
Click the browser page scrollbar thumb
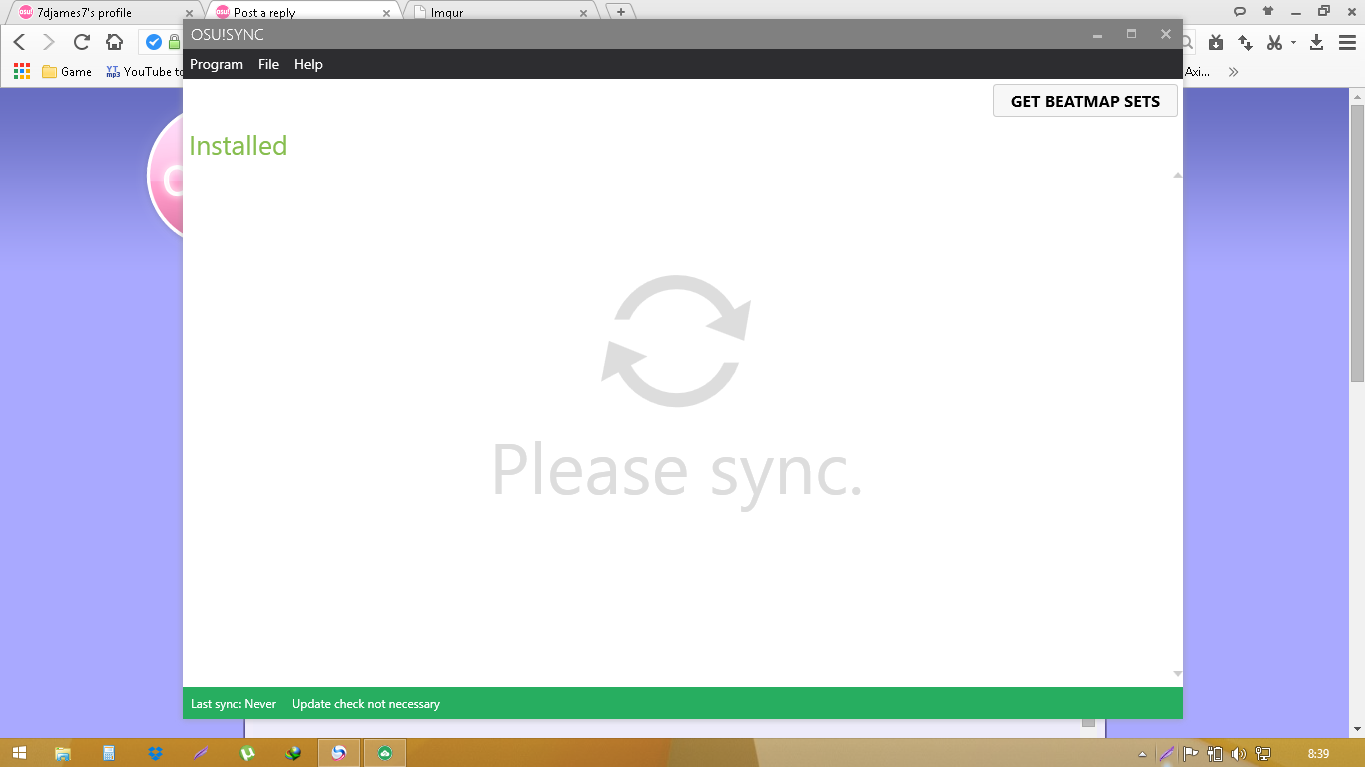pos(1357,242)
